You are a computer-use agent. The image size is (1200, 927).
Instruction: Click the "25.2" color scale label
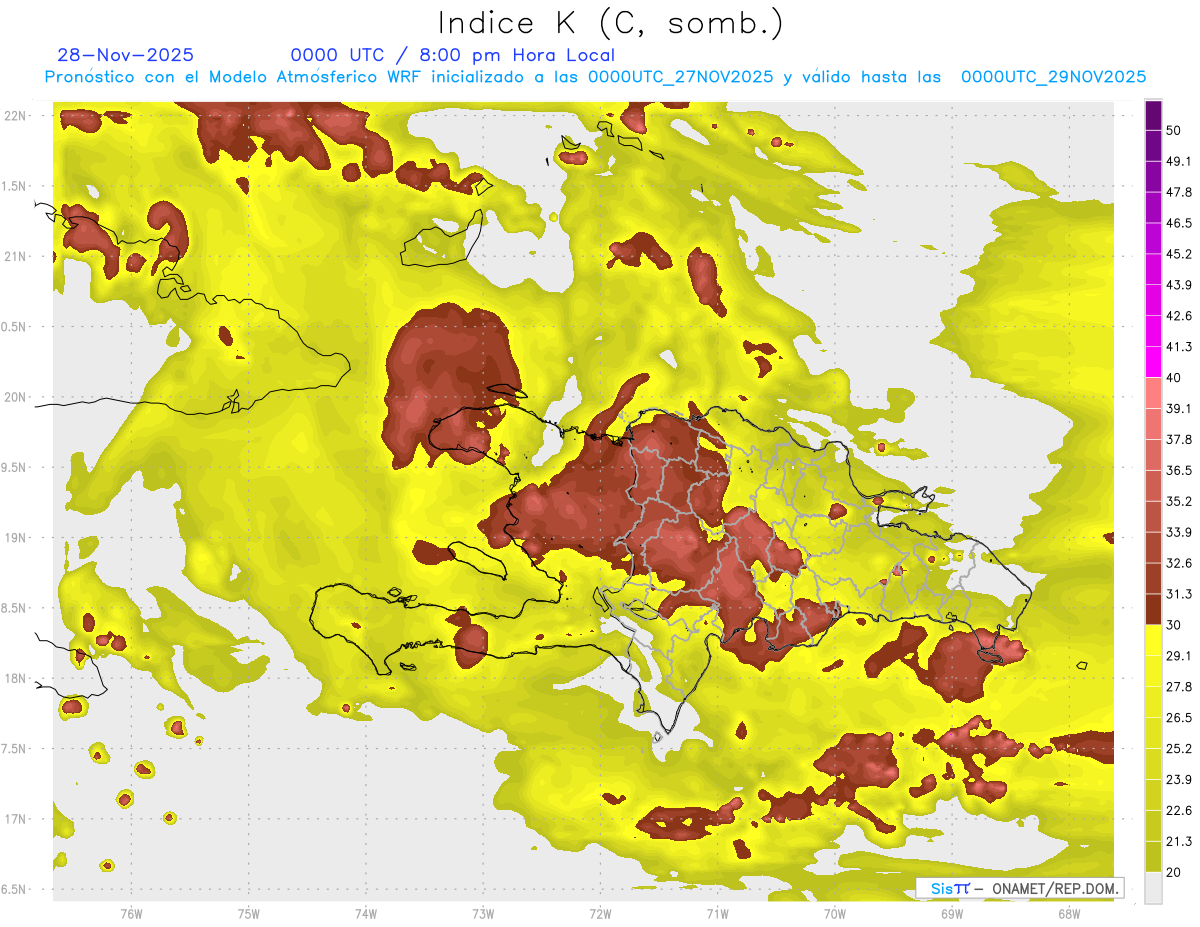1179,749
